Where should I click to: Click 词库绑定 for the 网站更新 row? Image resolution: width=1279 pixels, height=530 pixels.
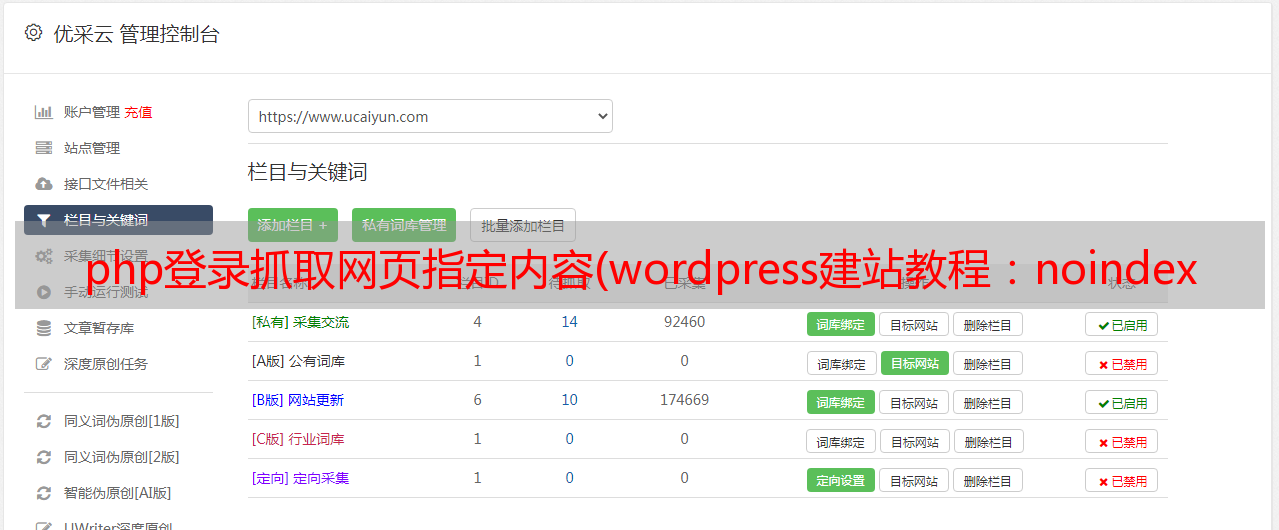(x=841, y=402)
